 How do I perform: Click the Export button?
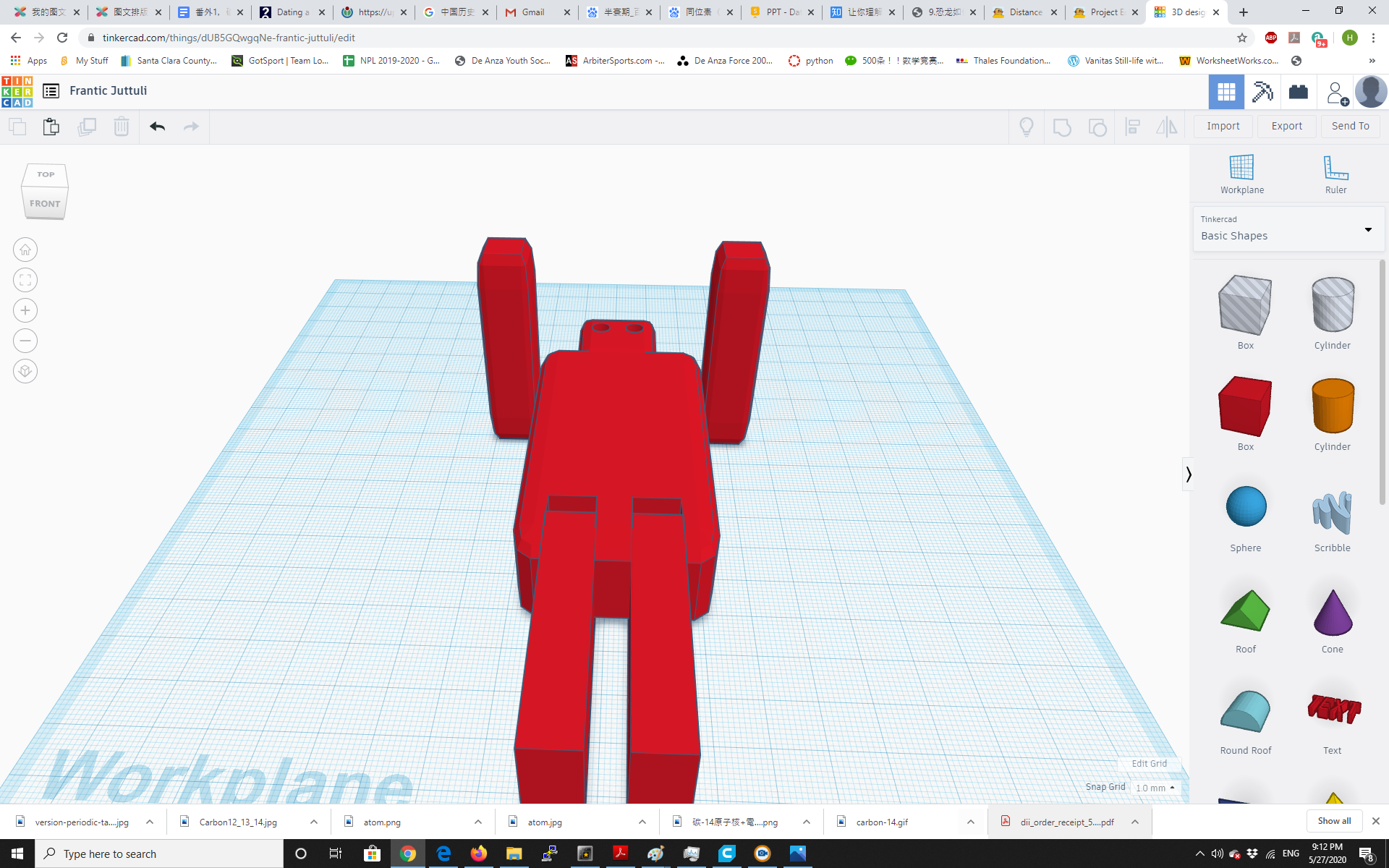pos(1286,126)
